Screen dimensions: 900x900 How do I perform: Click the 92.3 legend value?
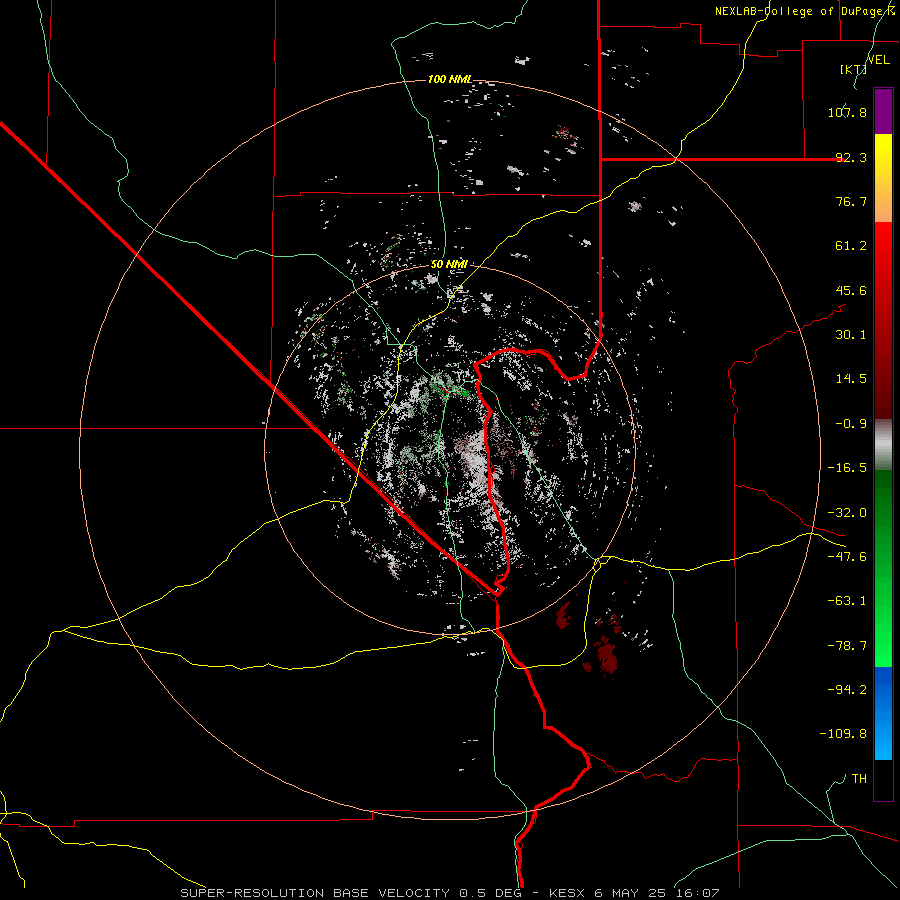click(x=851, y=157)
